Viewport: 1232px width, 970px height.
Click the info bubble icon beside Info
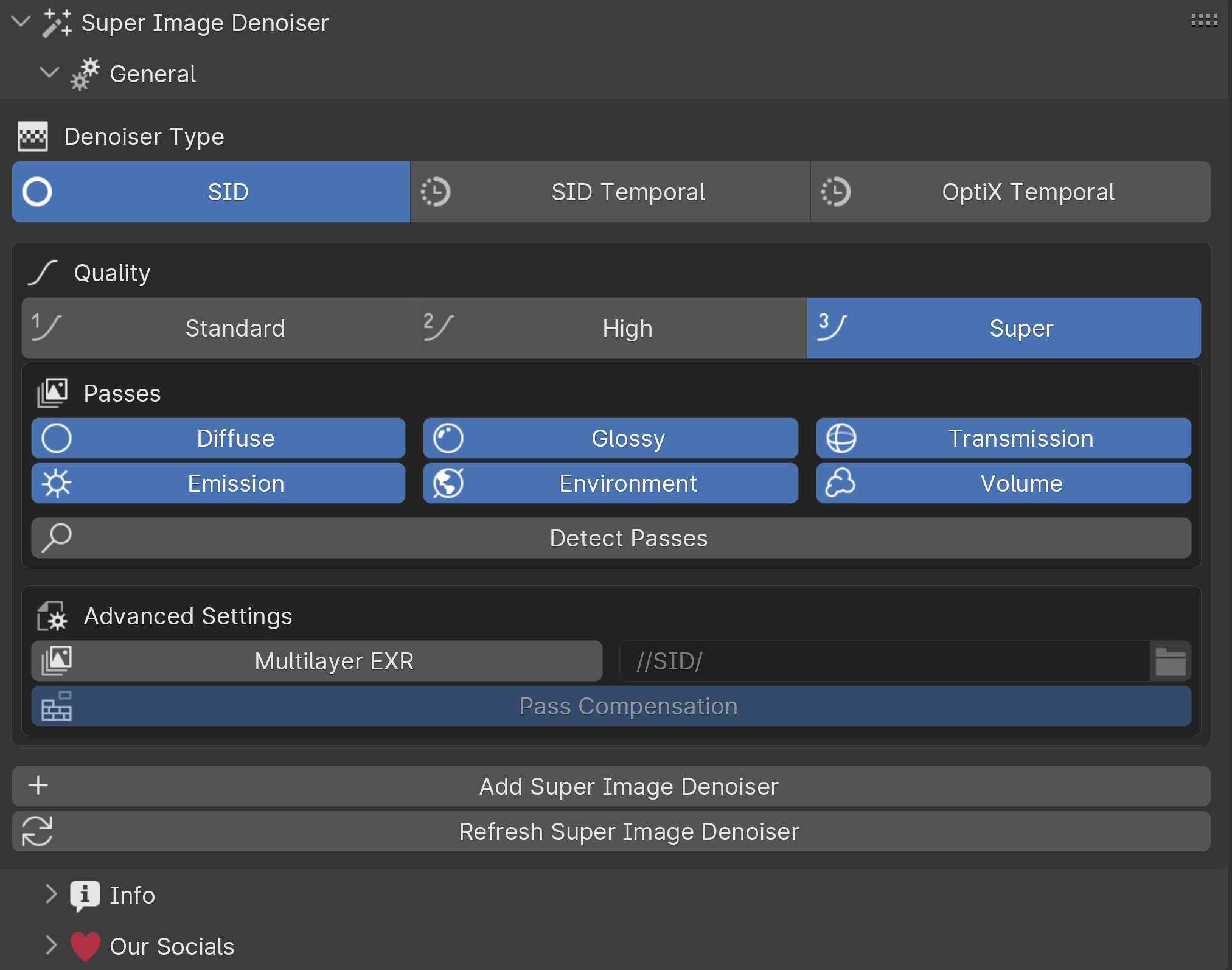coord(85,895)
